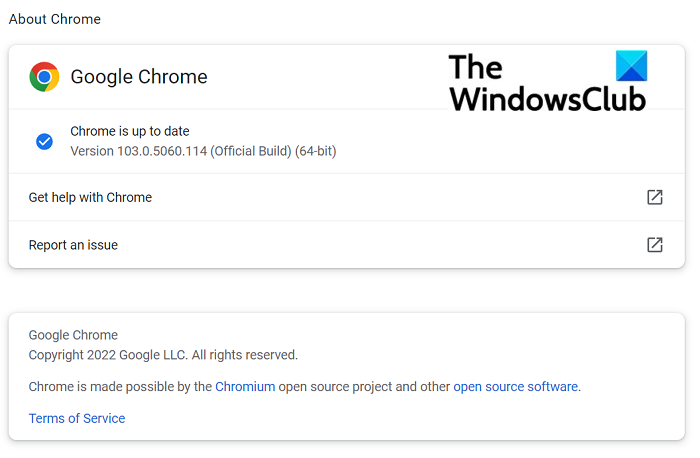
Task: Select the Report an issue row
Action: coord(73,245)
